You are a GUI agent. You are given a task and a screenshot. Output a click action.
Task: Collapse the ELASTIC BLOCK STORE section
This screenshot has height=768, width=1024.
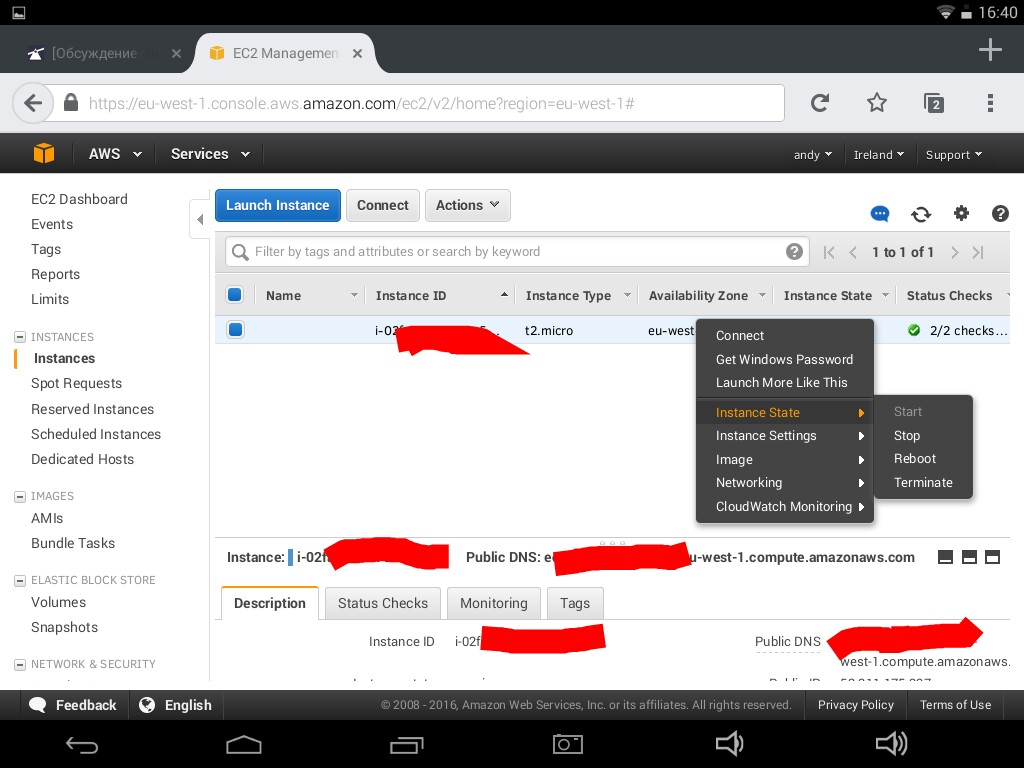click(x=20, y=580)
